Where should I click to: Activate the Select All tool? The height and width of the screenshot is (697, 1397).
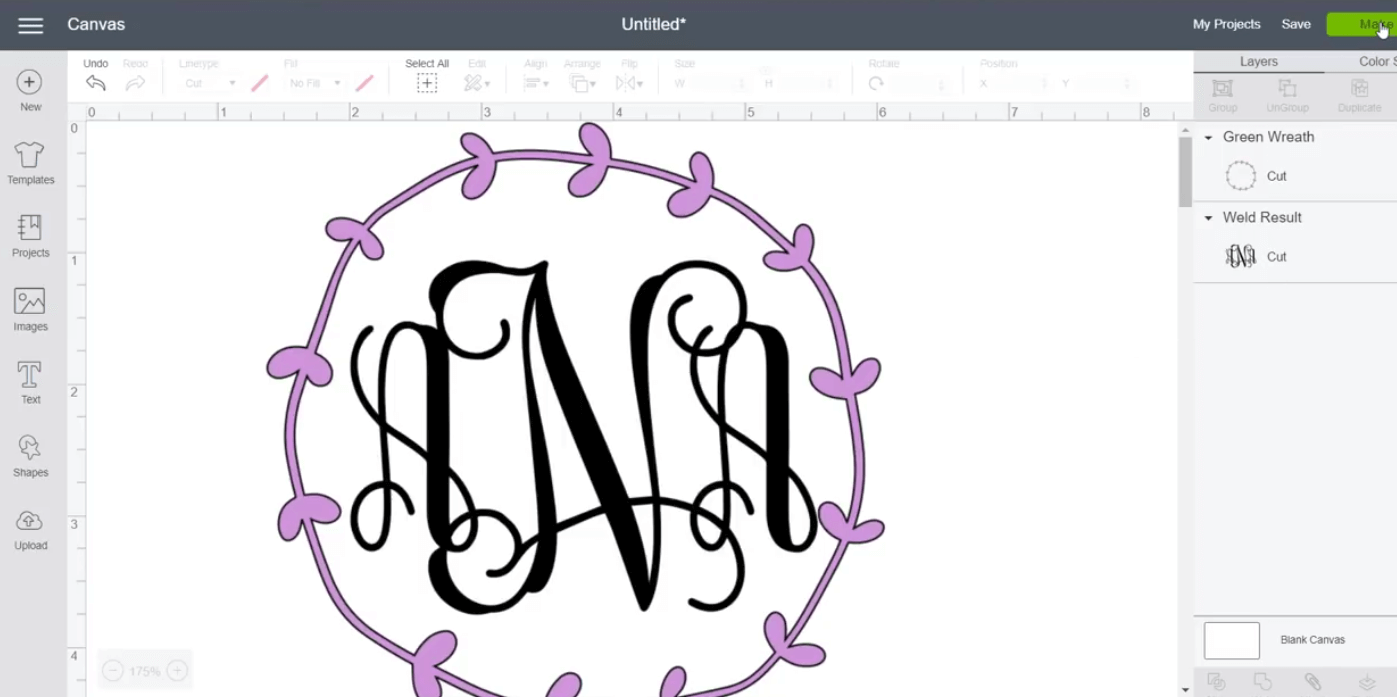(x=427, y=83)
